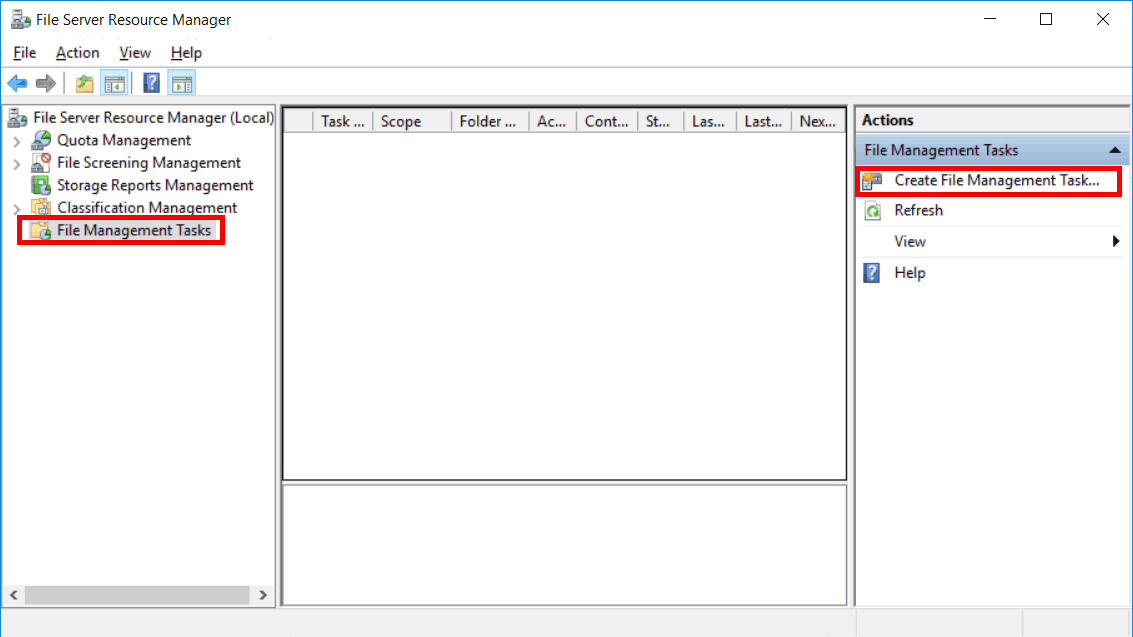Open the Action menu
Image resolution: width=1133 pixels, height=637 pixels.
[77, 52]
